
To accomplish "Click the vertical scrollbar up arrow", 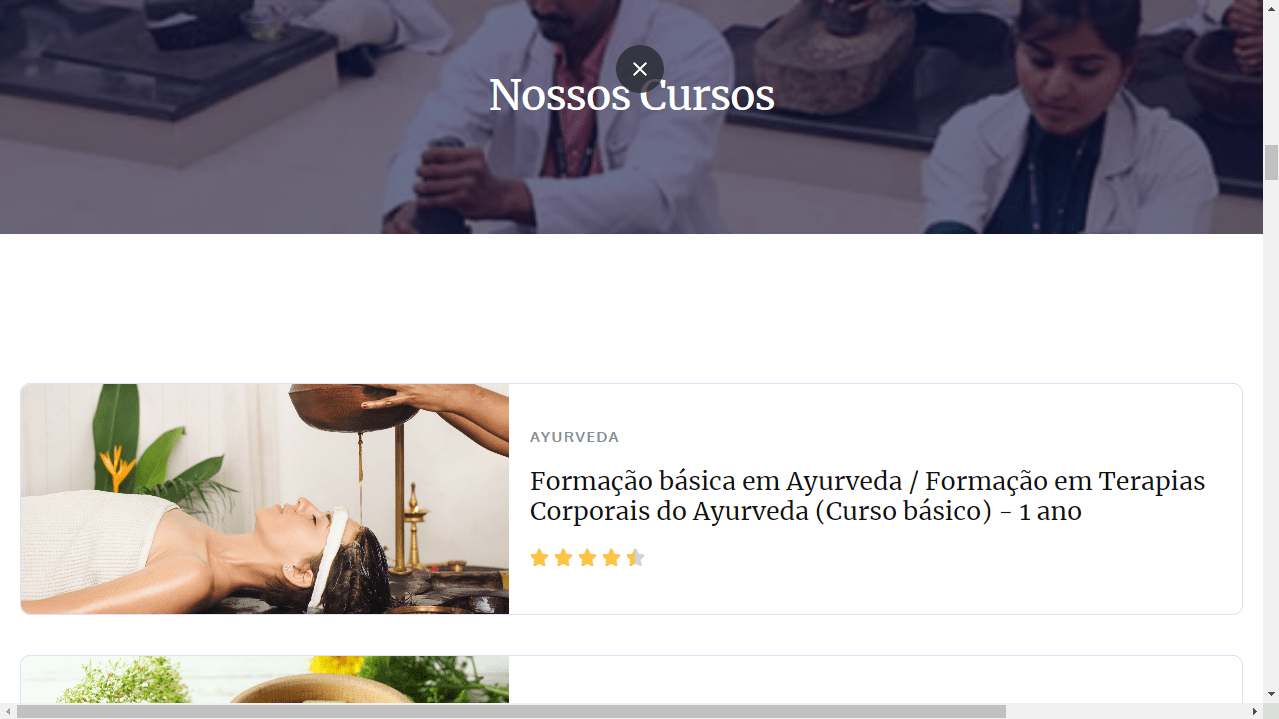I will pyautogui.click(x=1271, y=8).
